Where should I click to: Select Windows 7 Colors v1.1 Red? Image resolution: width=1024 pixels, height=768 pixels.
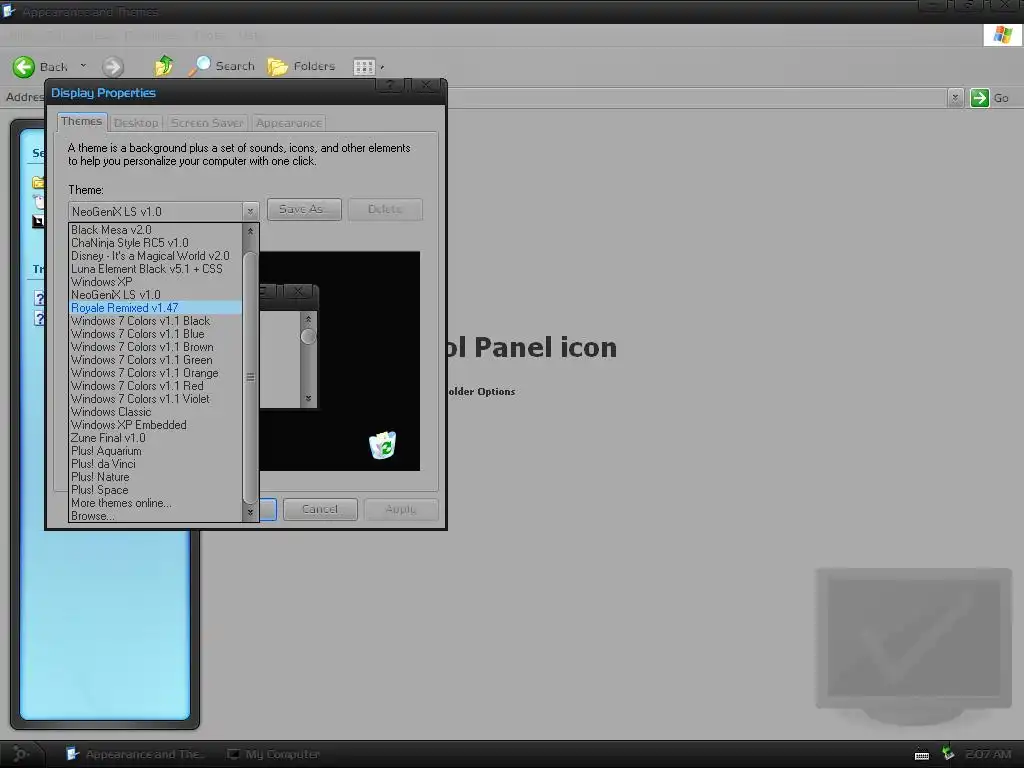(155, 386)
